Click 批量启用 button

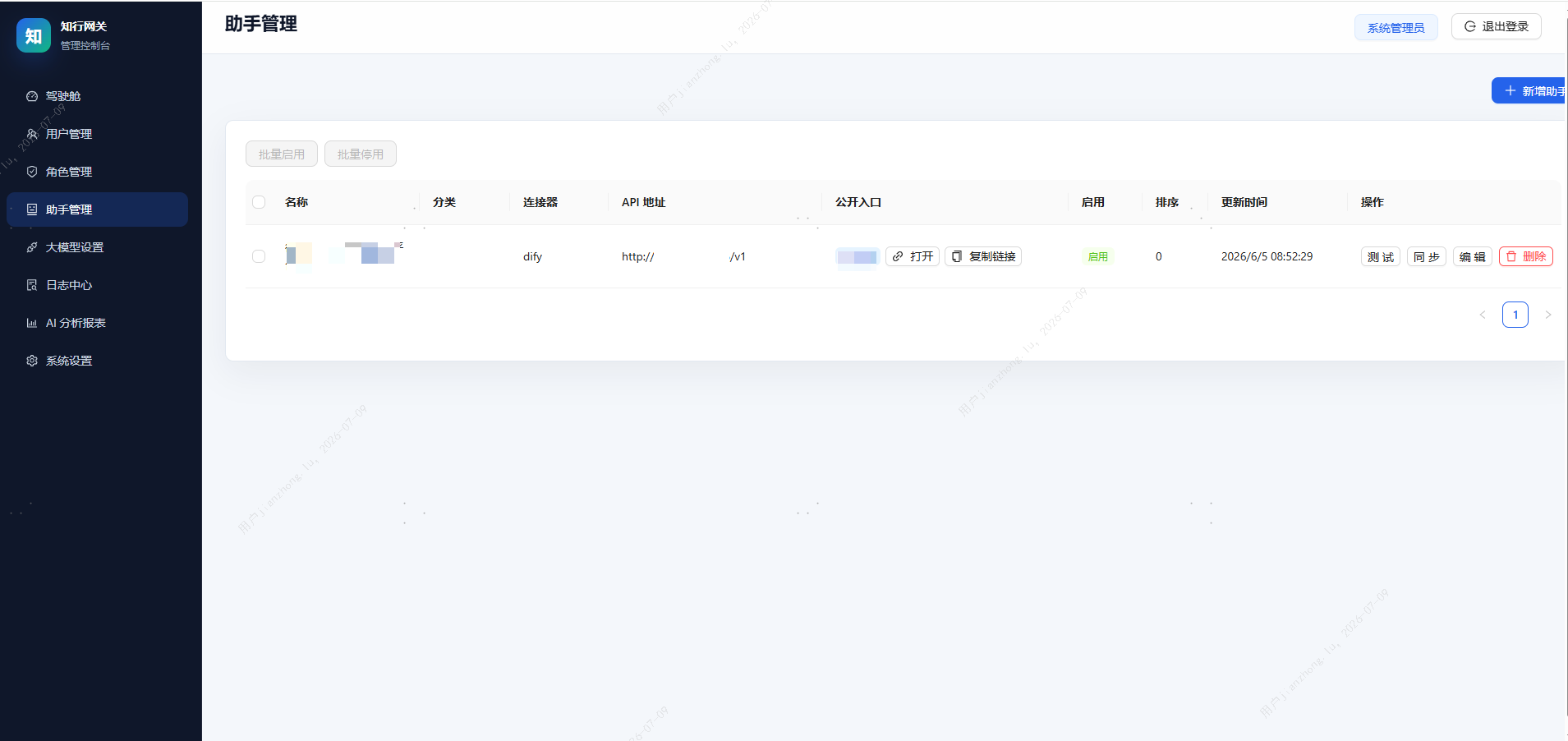point(282,154)
